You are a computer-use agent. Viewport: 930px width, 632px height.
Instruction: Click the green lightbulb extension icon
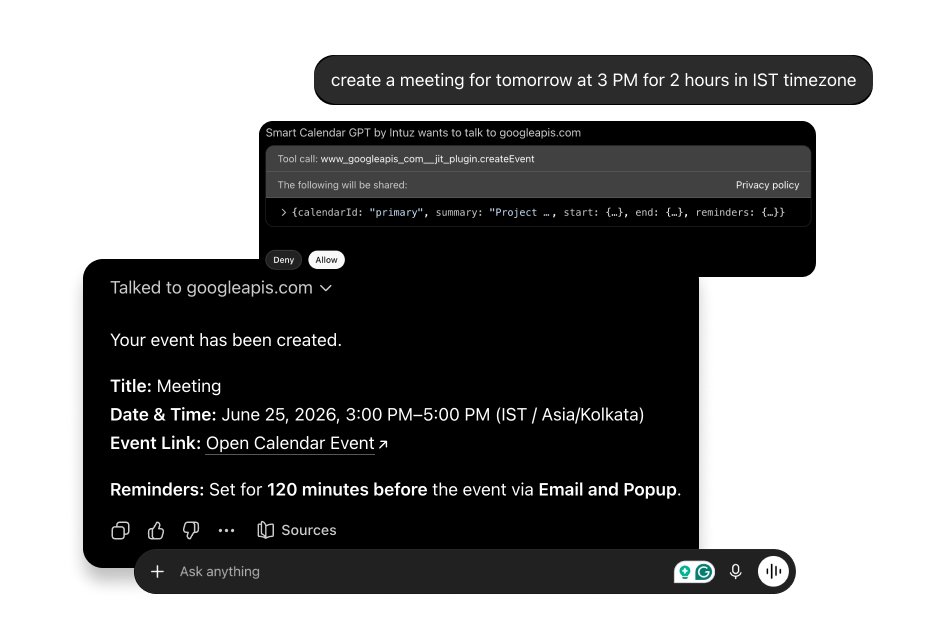coord(684,572)
